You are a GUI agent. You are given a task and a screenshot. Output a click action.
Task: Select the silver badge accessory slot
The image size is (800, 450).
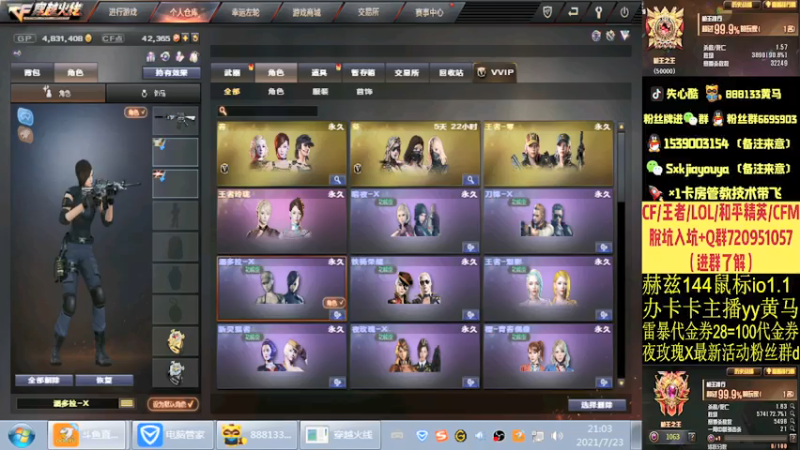(175, 372)
